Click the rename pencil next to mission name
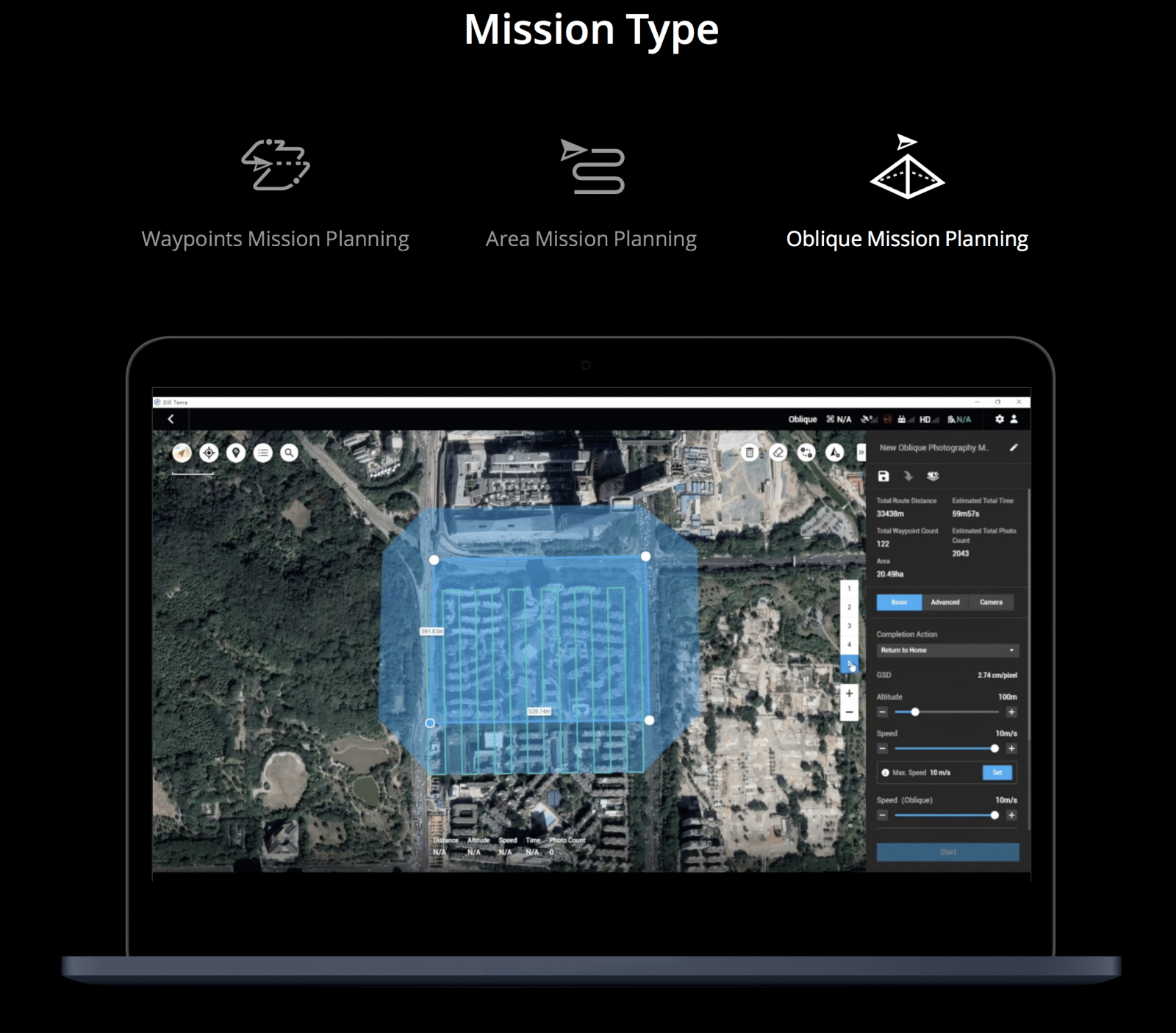The width and height of the screenshot is (1176, 1033). (x=1014, y=447)
